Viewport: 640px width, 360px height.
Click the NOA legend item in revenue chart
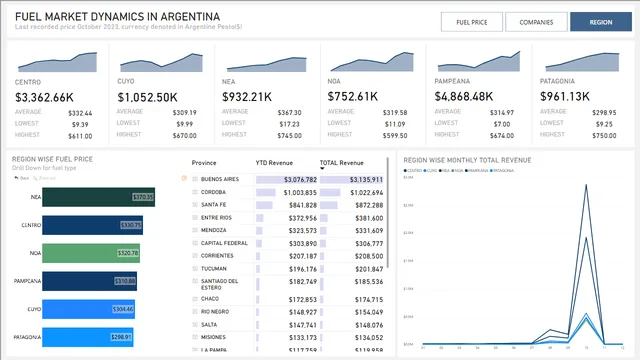(458, 171)
